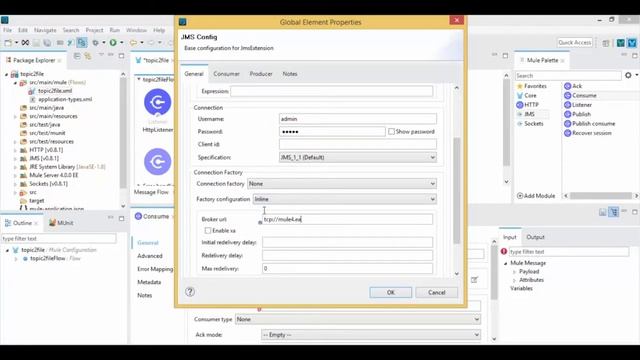Click the green Run toolbar button
640x360 pixels.
tap(113, 42)
